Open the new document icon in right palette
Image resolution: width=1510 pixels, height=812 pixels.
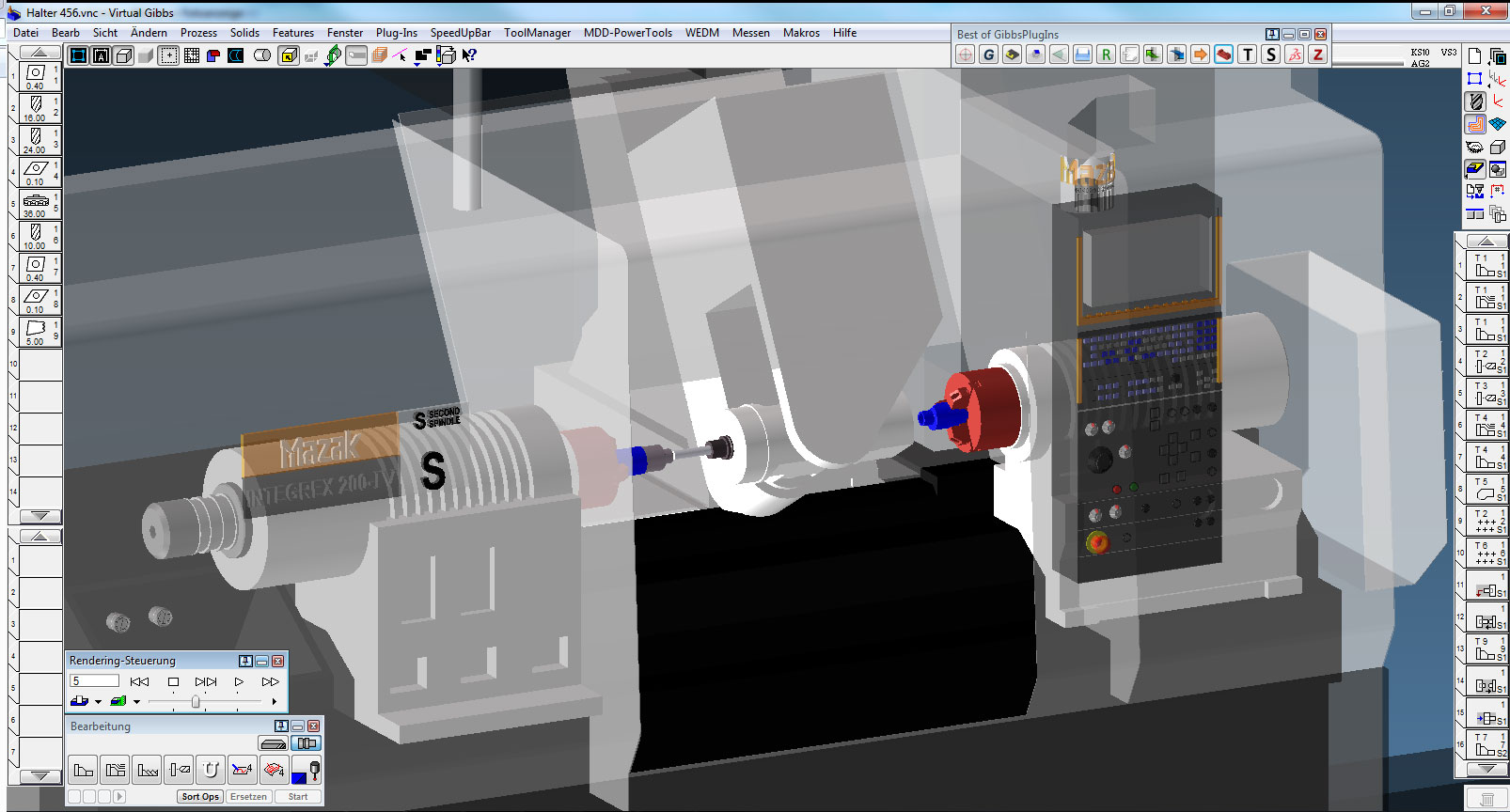[x=1474, y=55]
